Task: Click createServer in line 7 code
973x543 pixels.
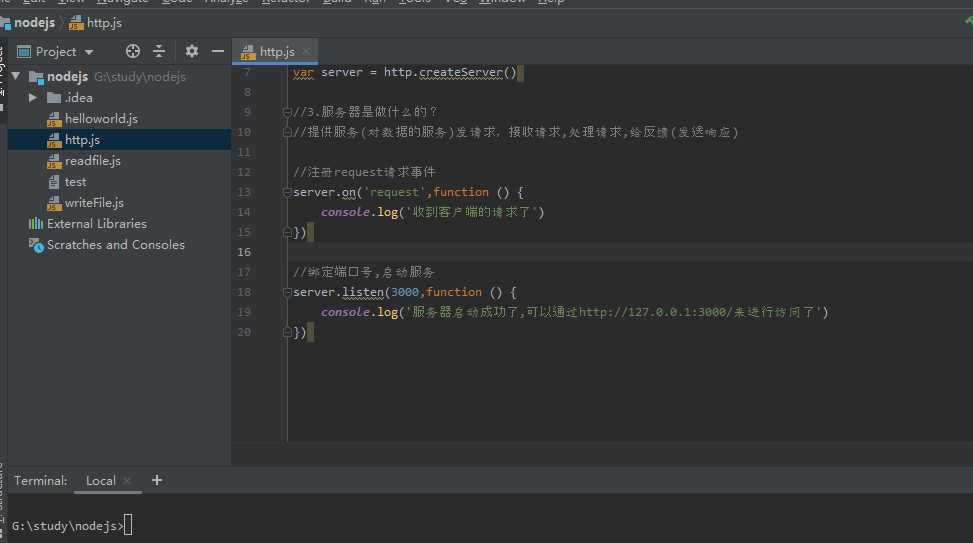Action: tap(460, 73)
